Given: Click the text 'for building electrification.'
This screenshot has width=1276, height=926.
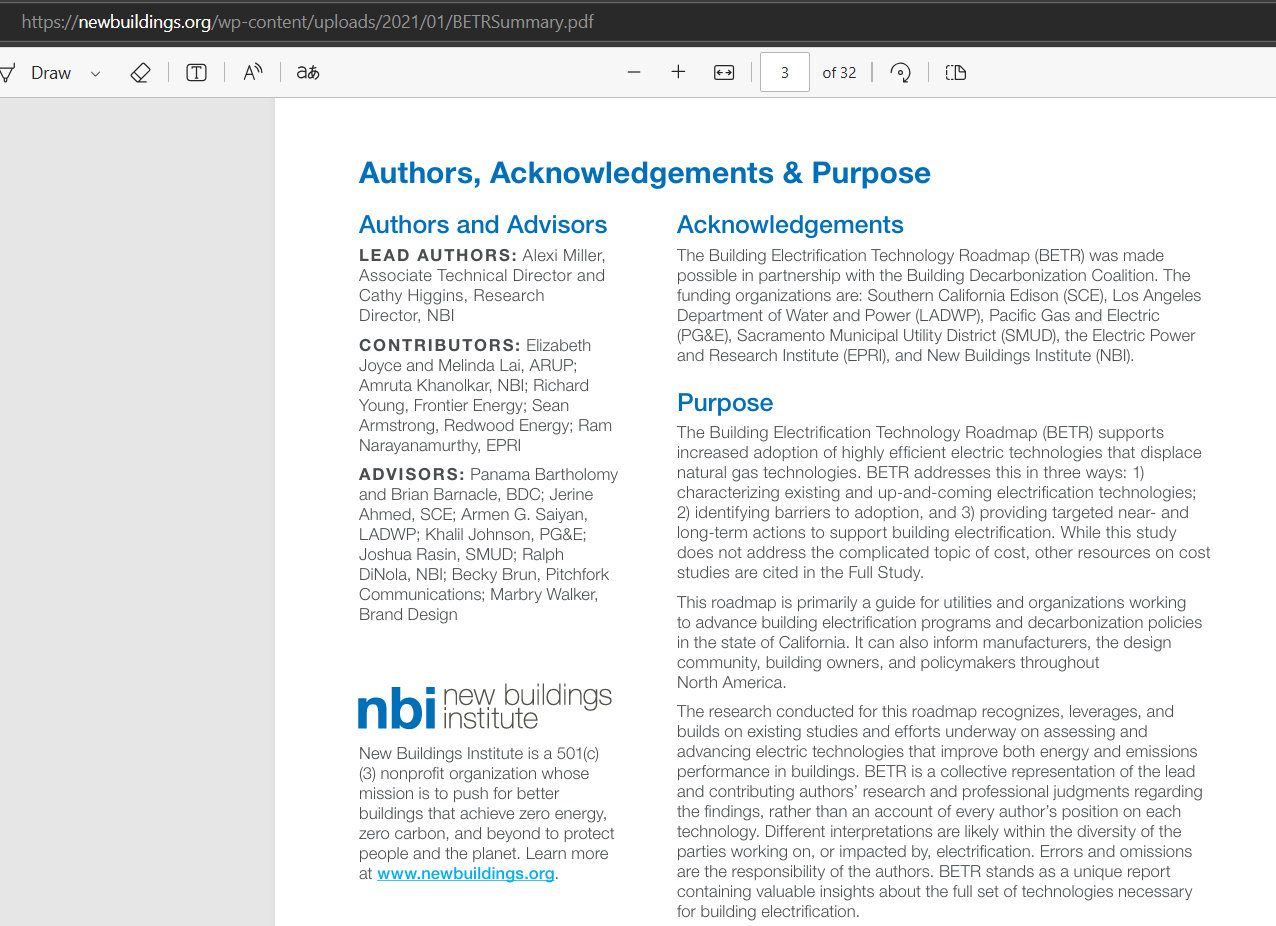Looking at the screenshot, I should 768,912.
